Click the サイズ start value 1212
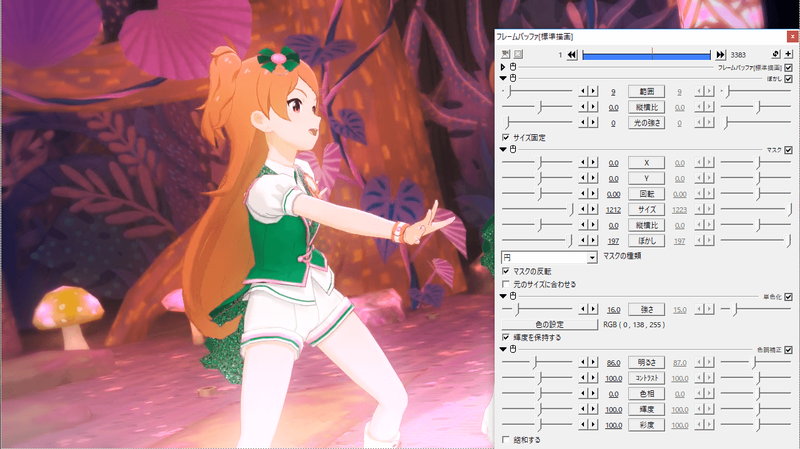 tap(613, 210)
